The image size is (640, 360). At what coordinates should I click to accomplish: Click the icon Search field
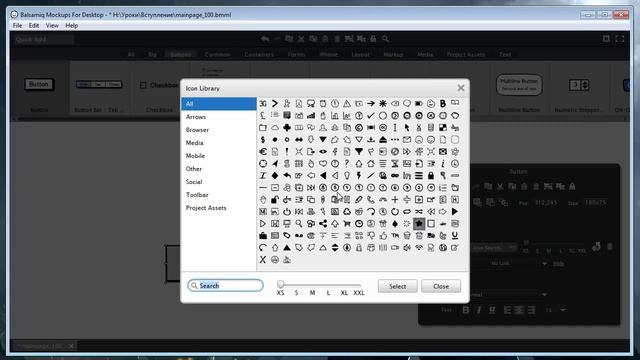click(225, 285)
